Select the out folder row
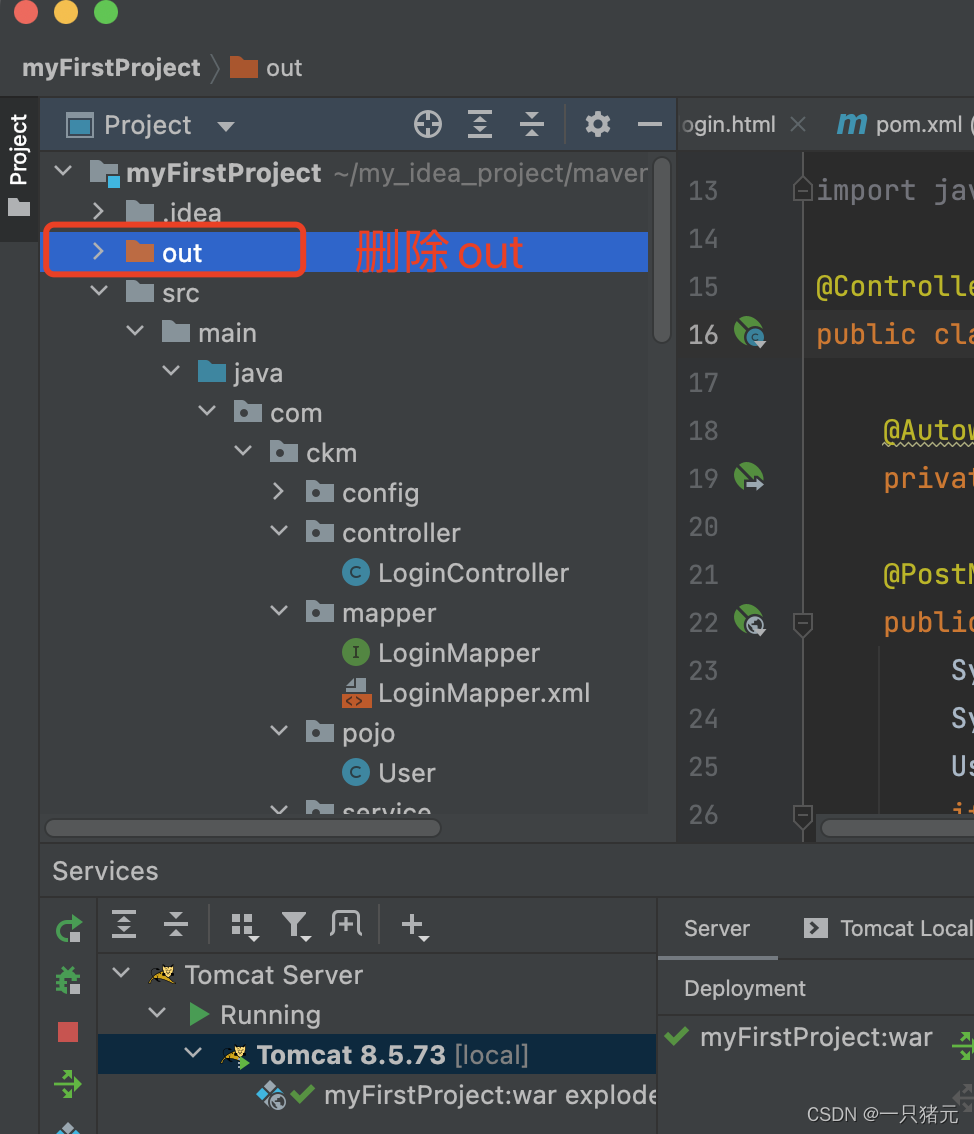The width and height of the screenshot is (974, 1134). (344, 252)
